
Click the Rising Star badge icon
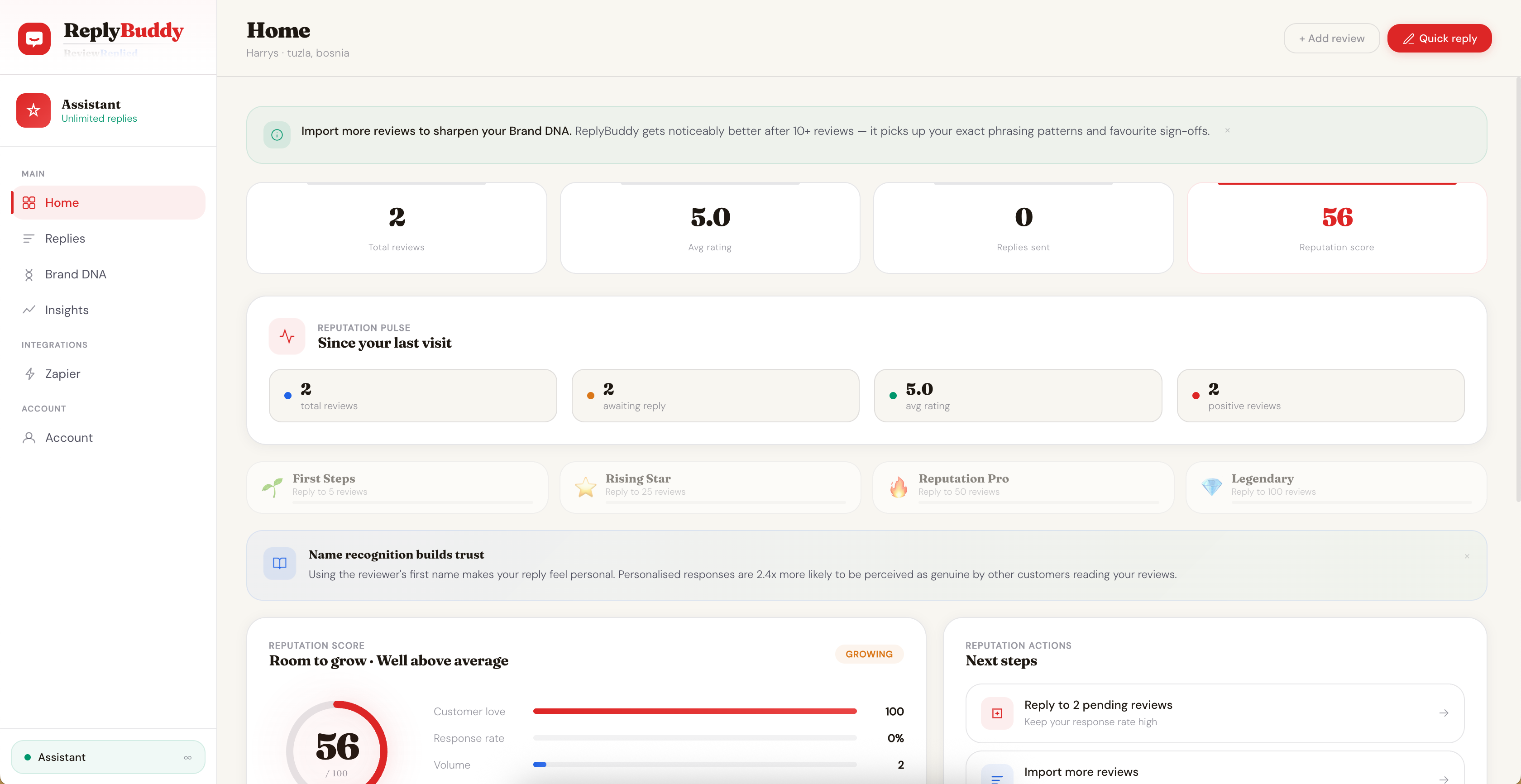pos(585,487)
